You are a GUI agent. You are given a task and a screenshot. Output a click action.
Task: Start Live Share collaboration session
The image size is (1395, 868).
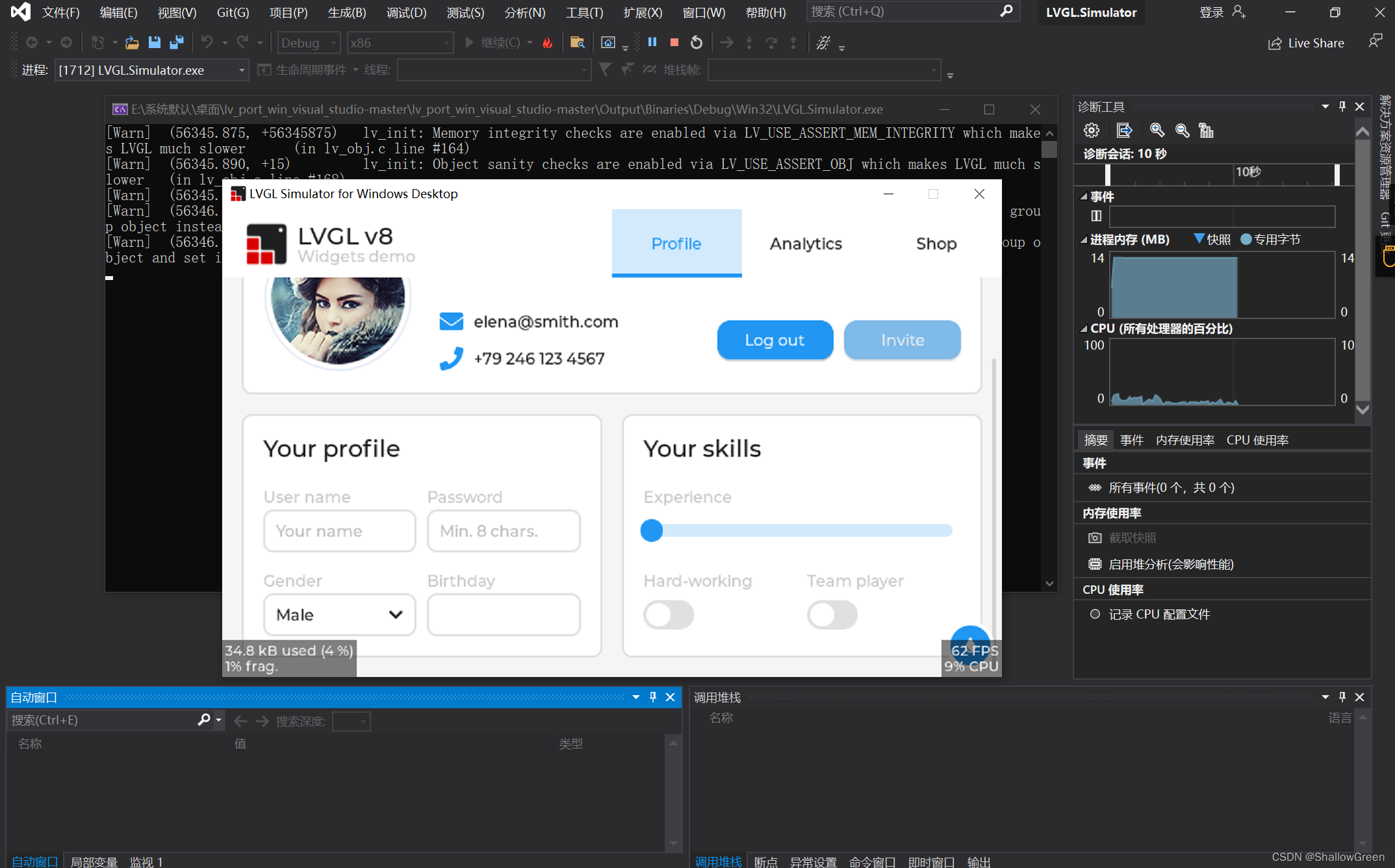click(x=1307, y=43)
